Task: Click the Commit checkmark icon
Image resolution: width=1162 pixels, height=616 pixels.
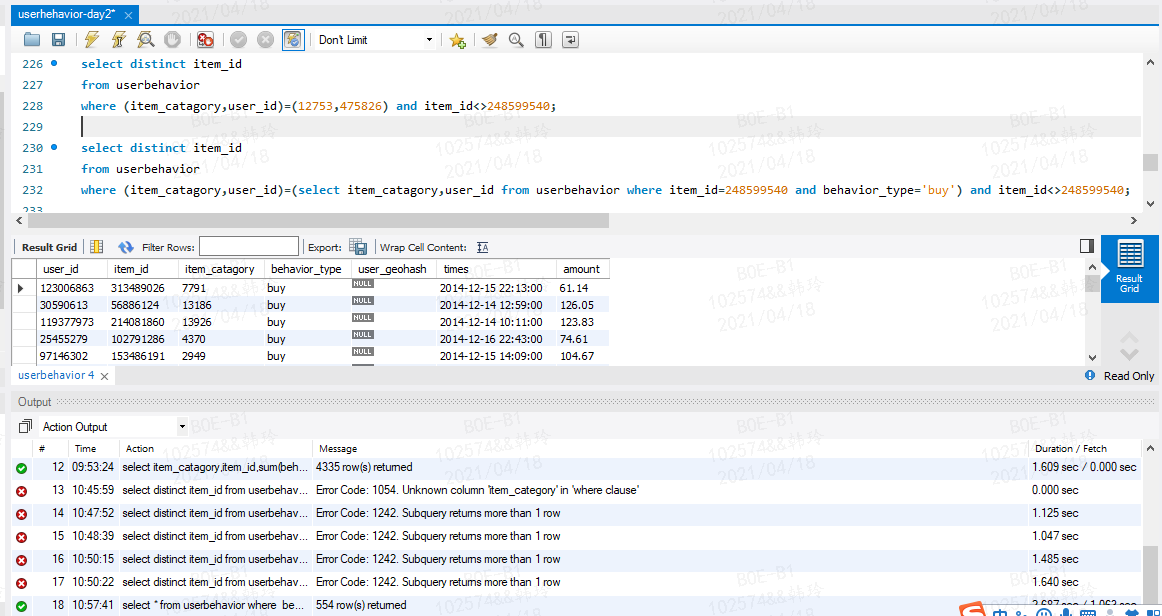Action: (x=239, y=40)
